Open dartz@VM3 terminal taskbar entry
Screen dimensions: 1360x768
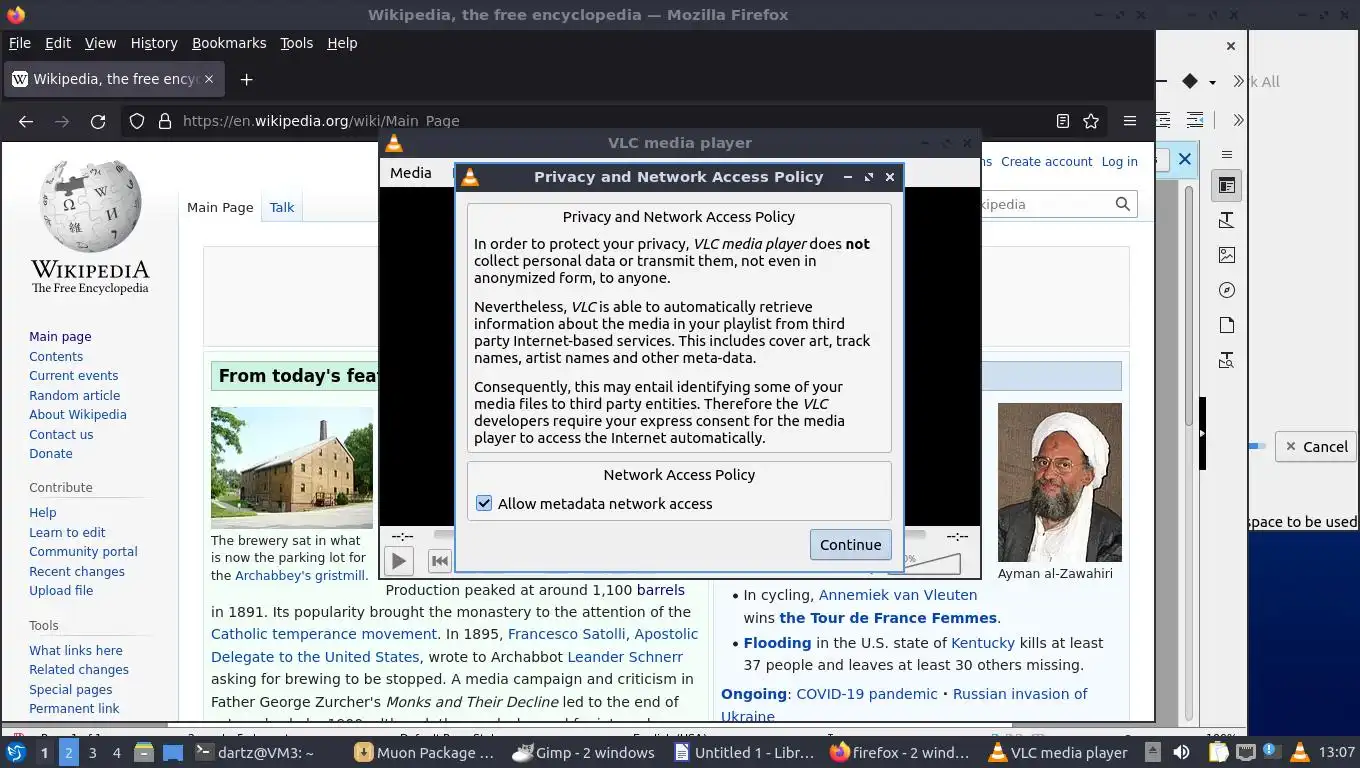[x=254, y=752]
